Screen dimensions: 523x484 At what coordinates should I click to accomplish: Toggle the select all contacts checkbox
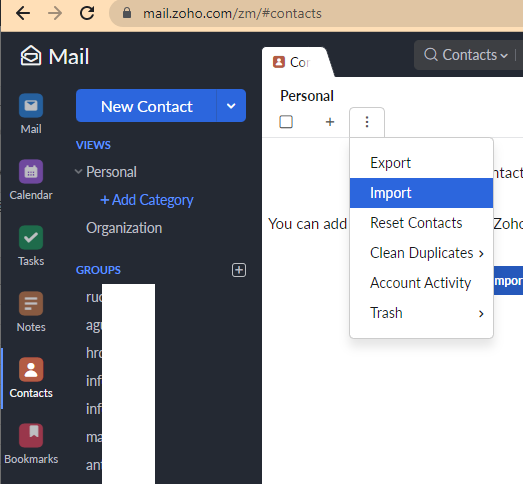tap(286, 122)
